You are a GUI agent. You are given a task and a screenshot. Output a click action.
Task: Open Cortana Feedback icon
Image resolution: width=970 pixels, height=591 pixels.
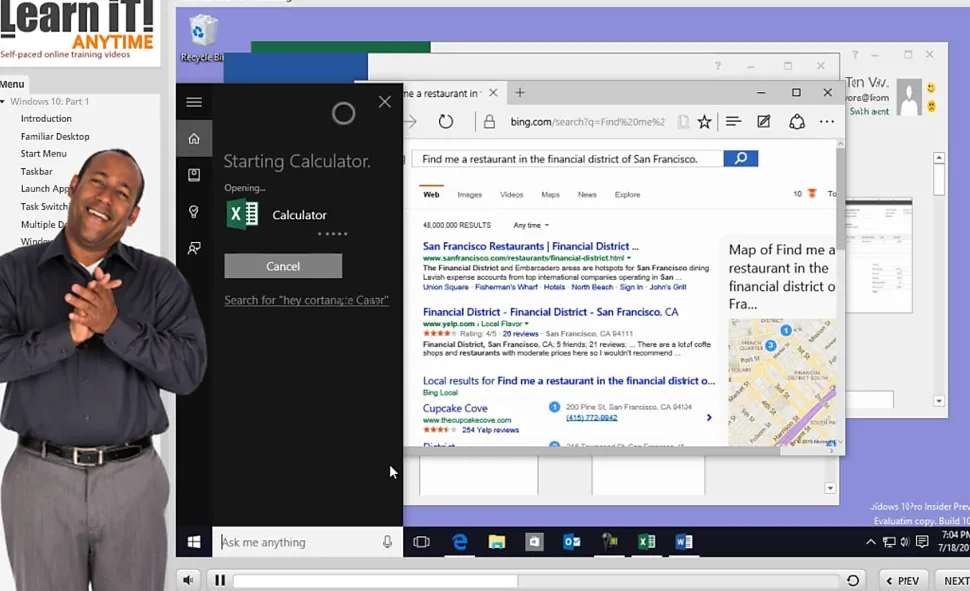pos(194,248)
